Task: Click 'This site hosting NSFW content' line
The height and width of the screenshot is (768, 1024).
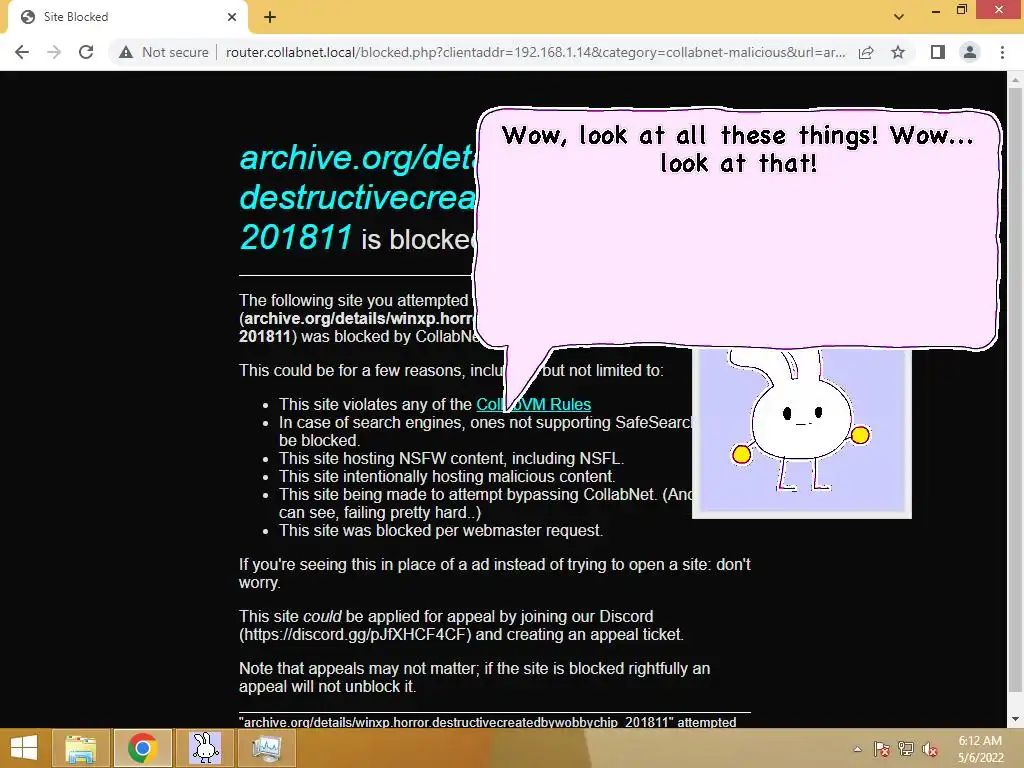Action: pos(451,458)
